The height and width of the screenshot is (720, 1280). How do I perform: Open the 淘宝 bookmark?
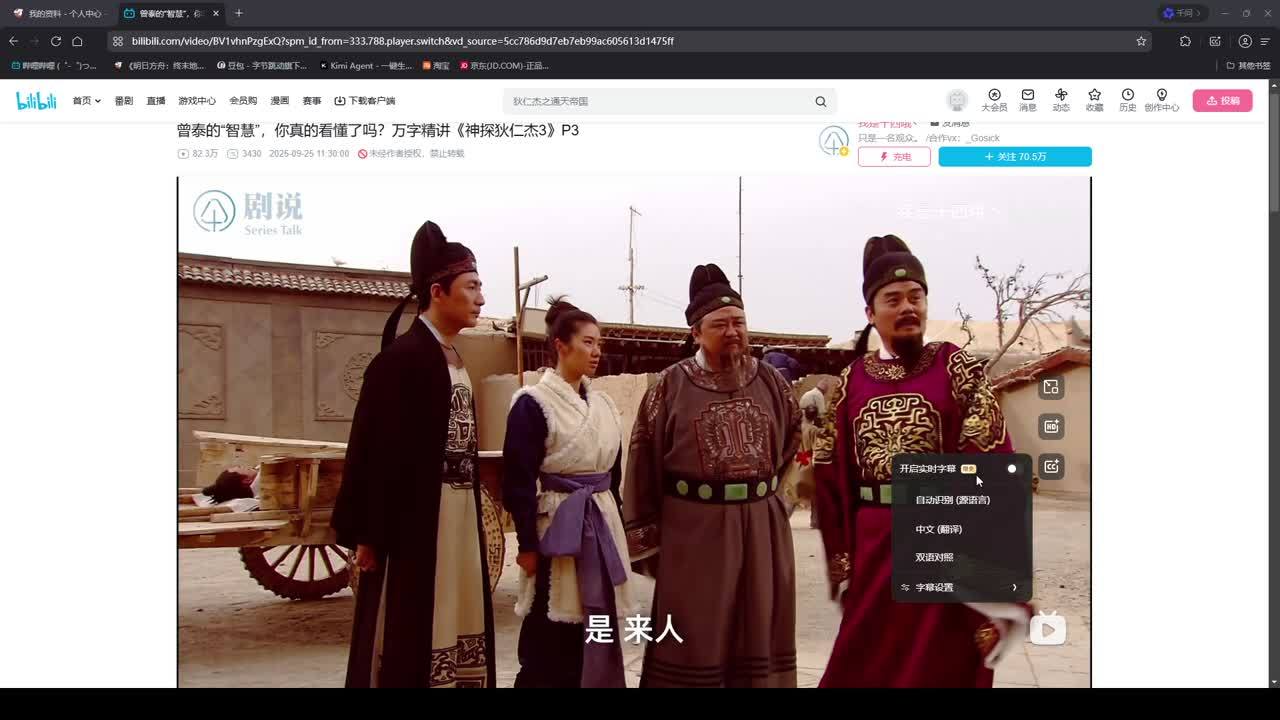tap(436, 66)
